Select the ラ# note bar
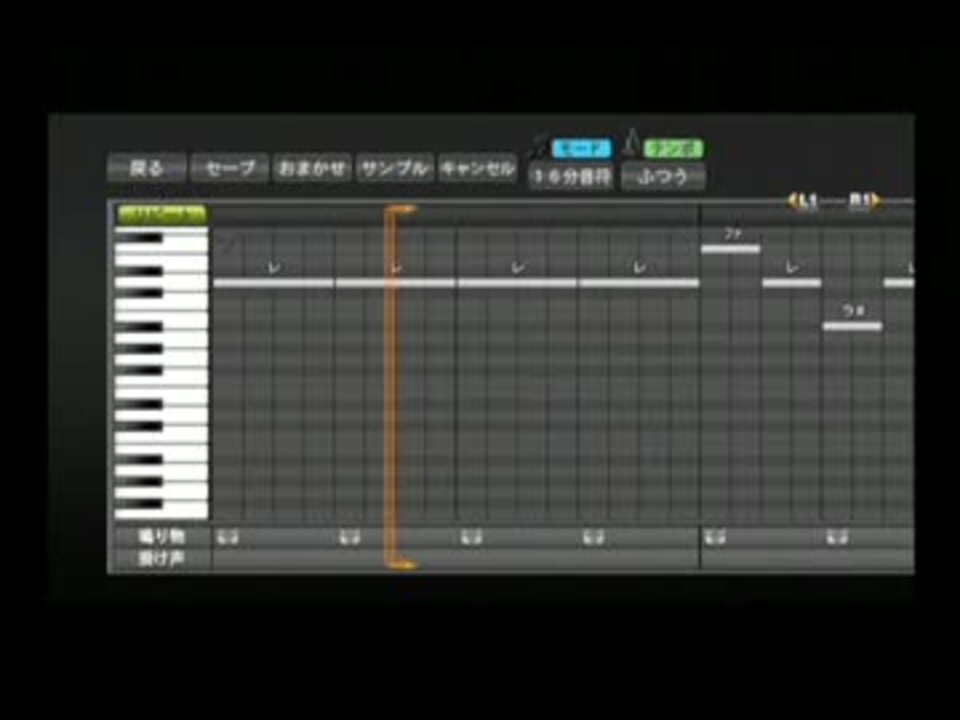This screenshot has width=960, height=720. 852,326
